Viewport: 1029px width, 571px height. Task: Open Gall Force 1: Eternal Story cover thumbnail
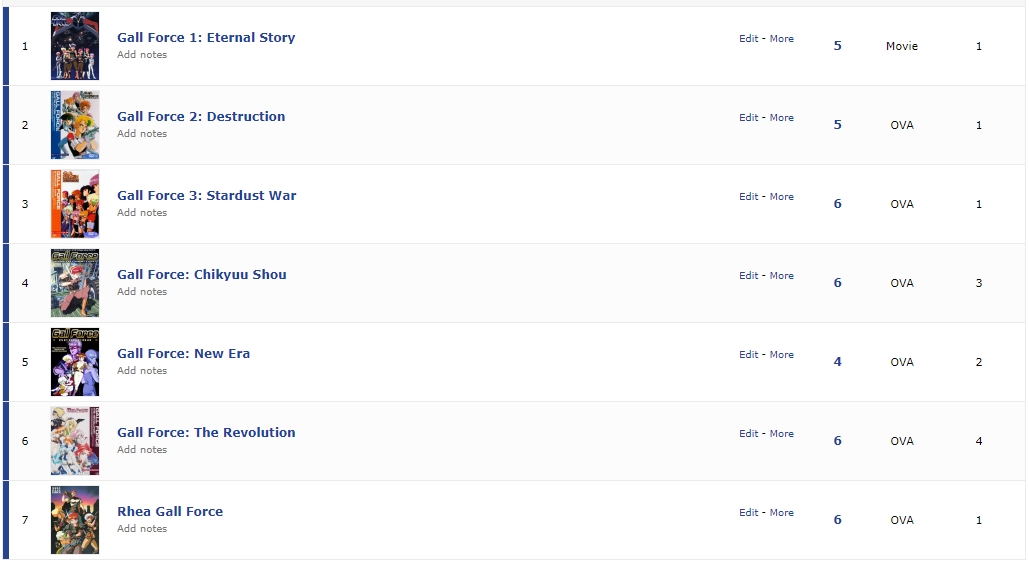(75, 46)
